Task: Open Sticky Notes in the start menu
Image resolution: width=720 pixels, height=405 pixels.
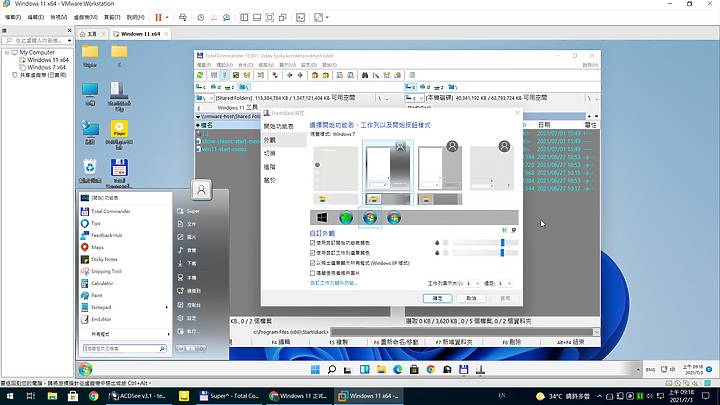Action: [104, 259]
